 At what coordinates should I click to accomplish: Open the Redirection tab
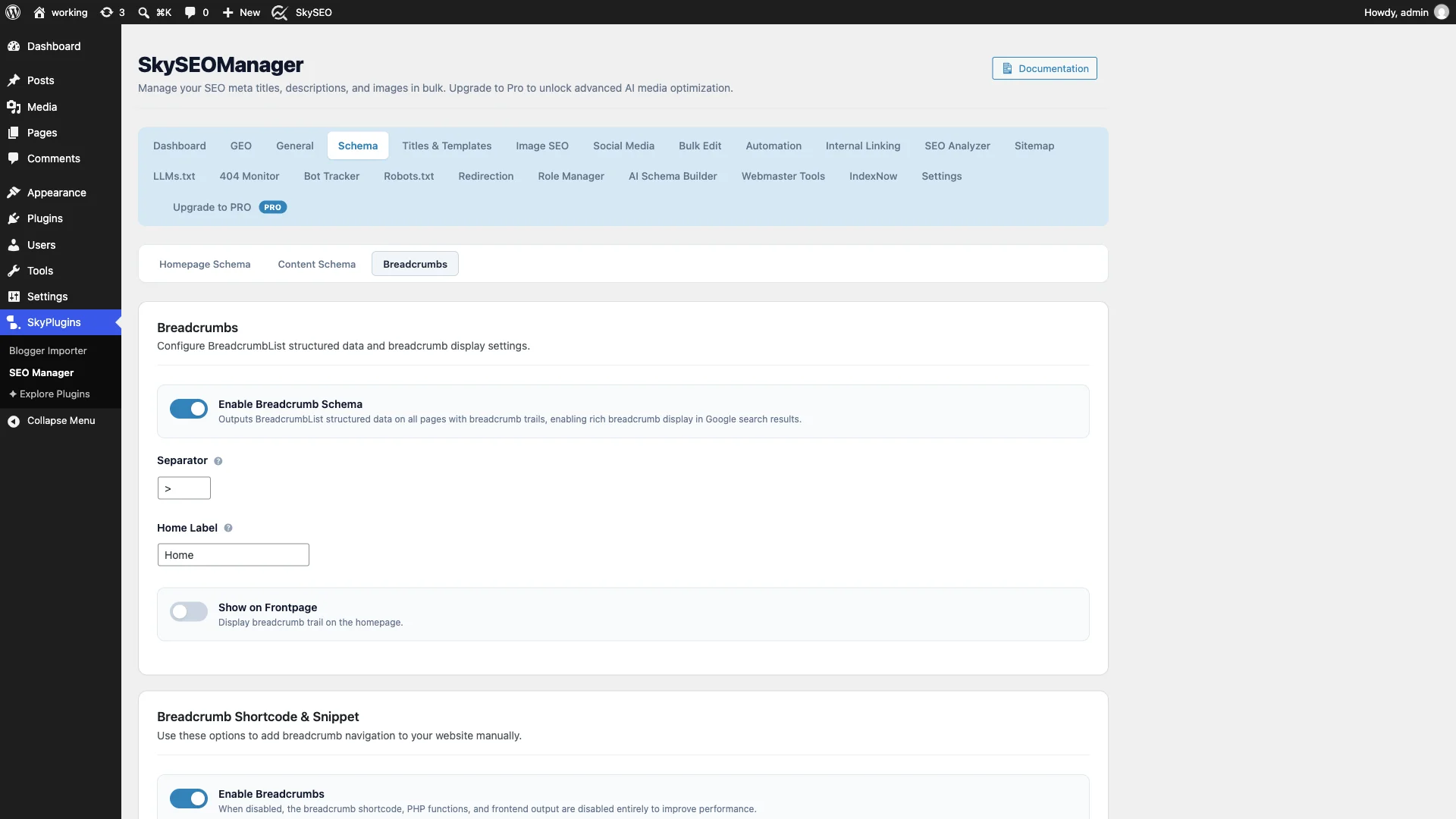click(486, 176)
